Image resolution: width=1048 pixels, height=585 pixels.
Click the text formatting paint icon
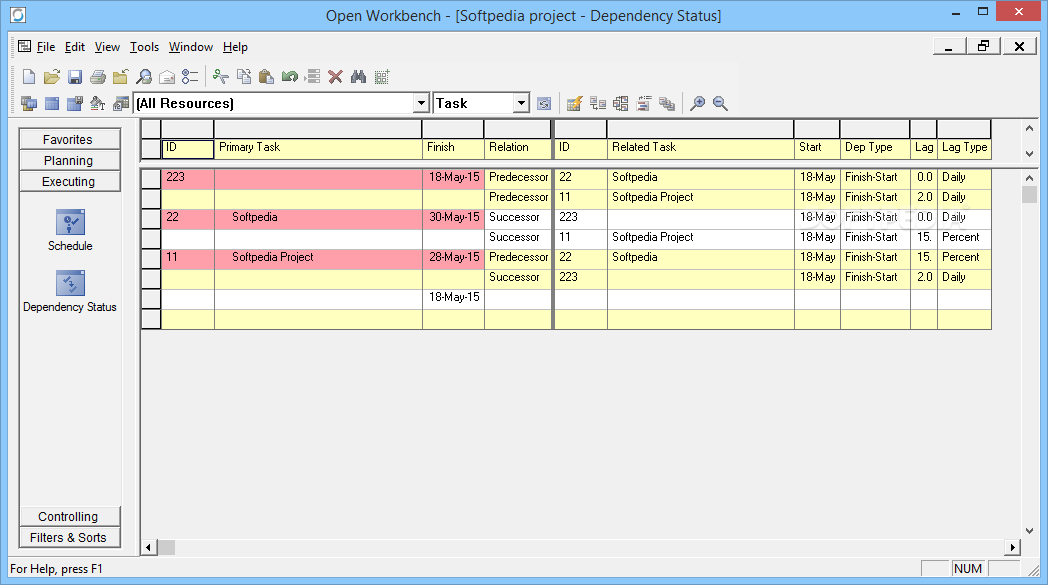point(98,104)
